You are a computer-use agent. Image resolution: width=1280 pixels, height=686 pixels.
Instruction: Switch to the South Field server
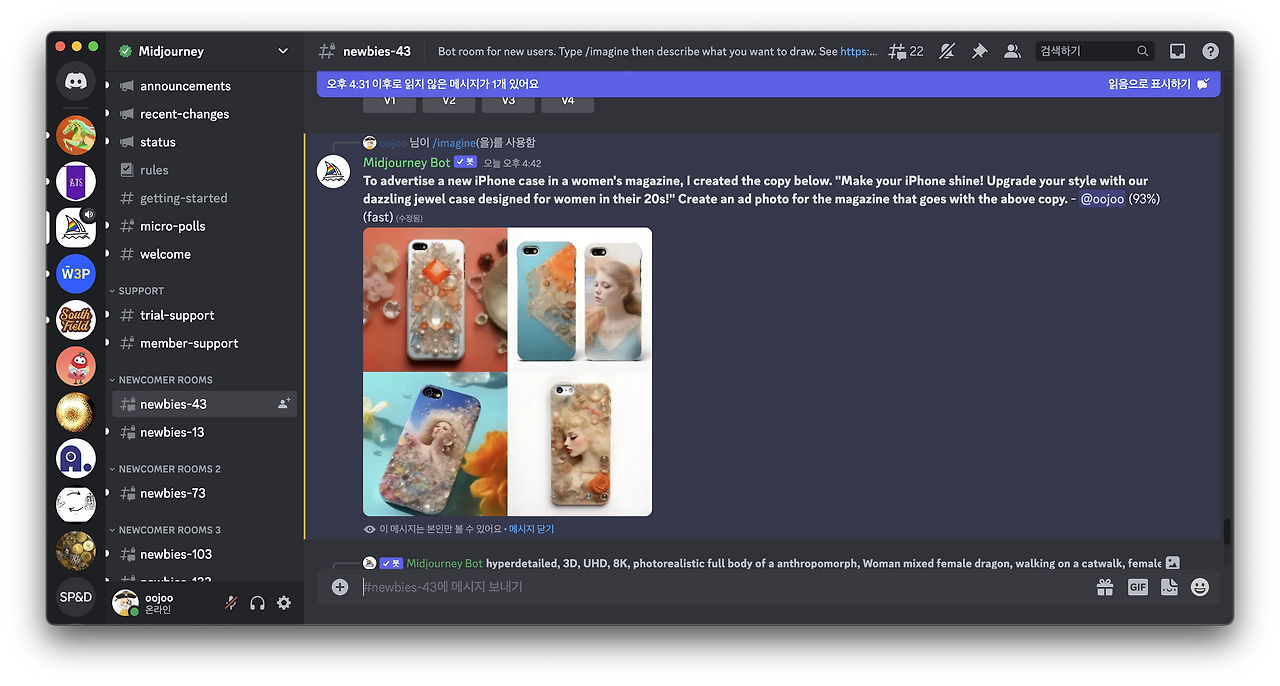click(76, 320)
